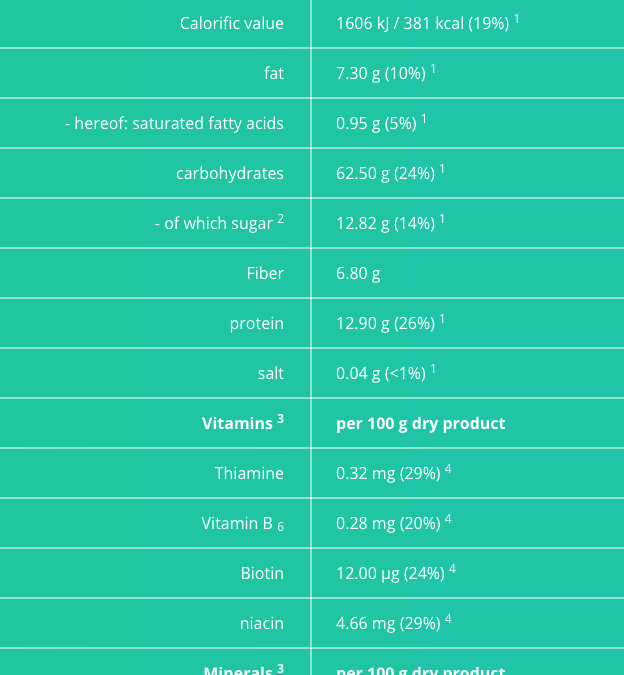Open footnote 1 beside the calorific value
The image size is (624, 675).
[x=517, y=19]
